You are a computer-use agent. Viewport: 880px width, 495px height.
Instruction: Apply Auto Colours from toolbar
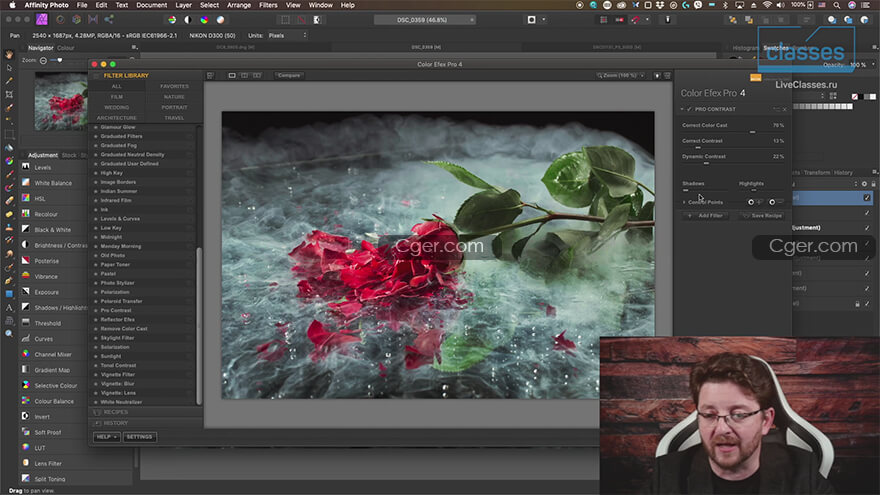[x=204, y=20]
